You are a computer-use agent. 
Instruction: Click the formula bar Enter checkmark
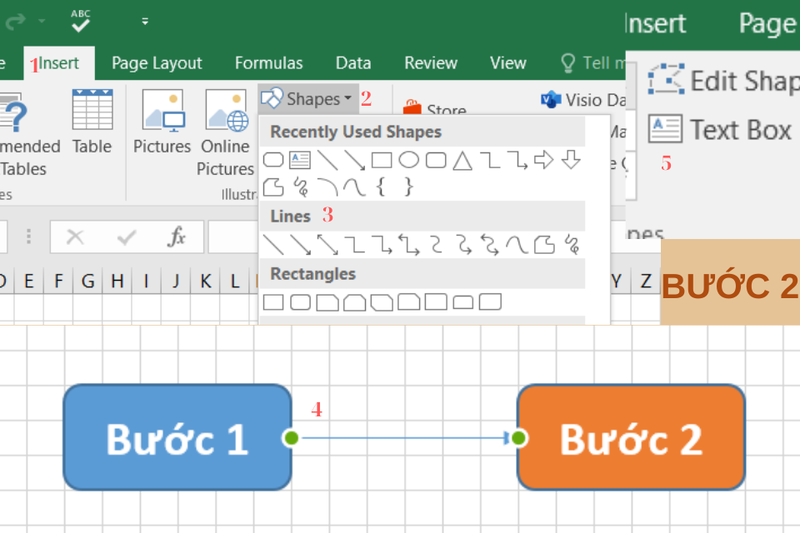click(126, 237)
